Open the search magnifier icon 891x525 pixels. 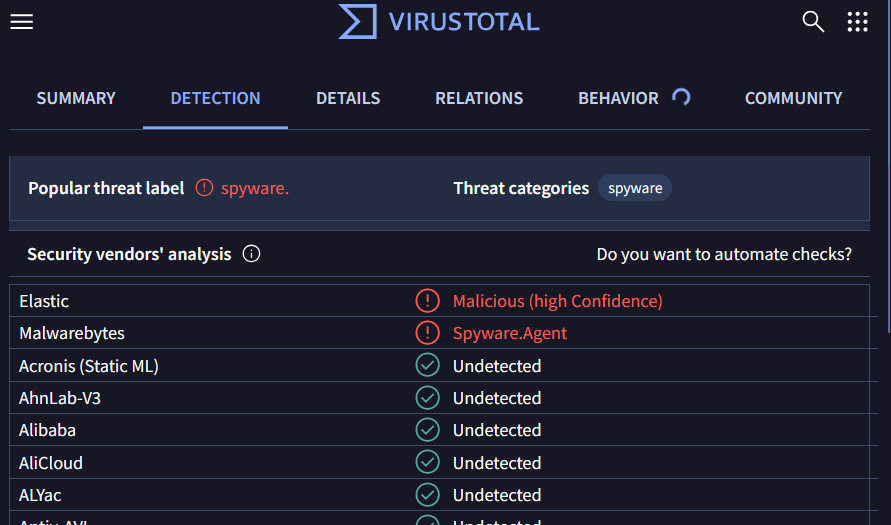pos(813,22)
